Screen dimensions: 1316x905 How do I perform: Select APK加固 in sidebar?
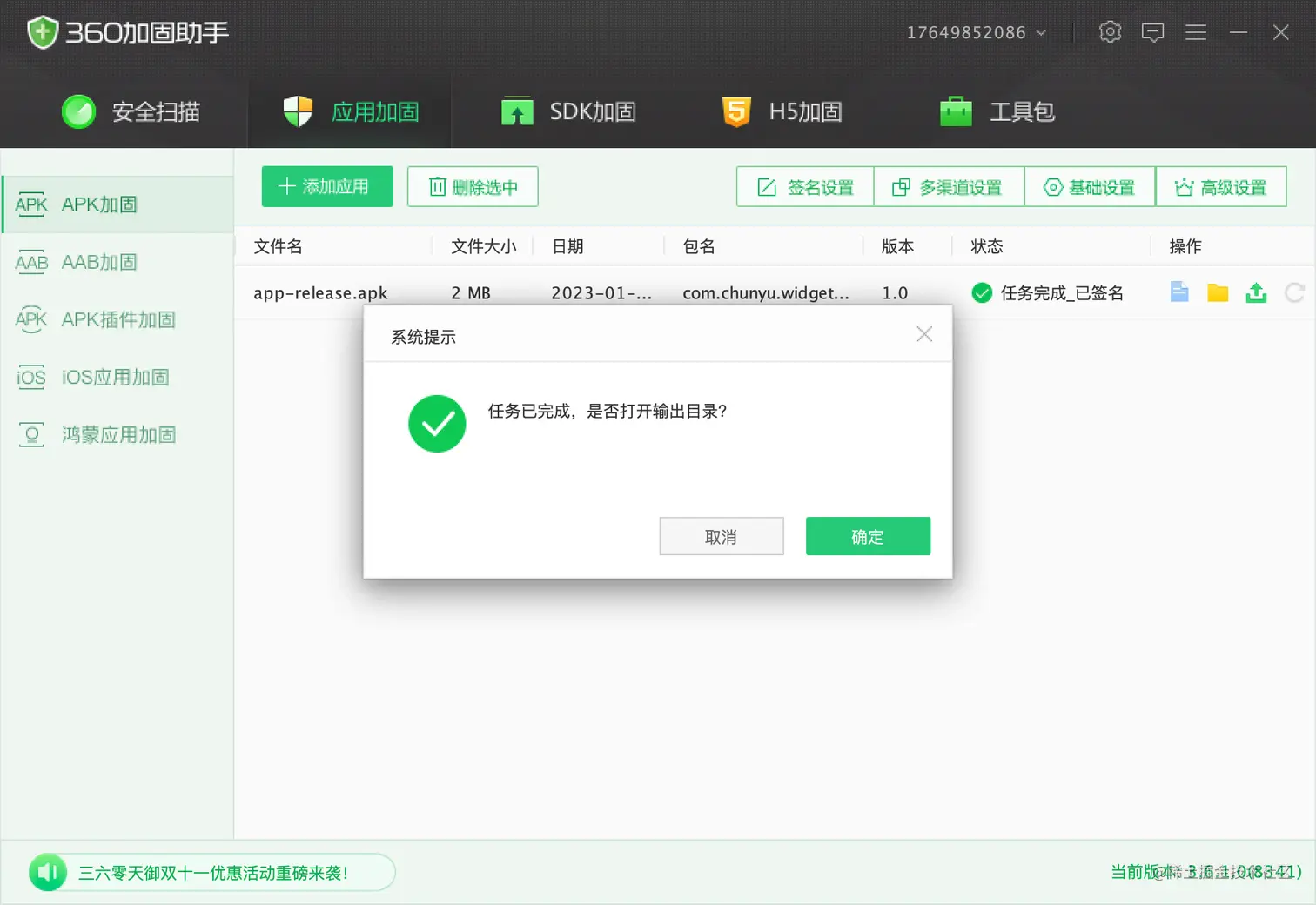point(118,204)
